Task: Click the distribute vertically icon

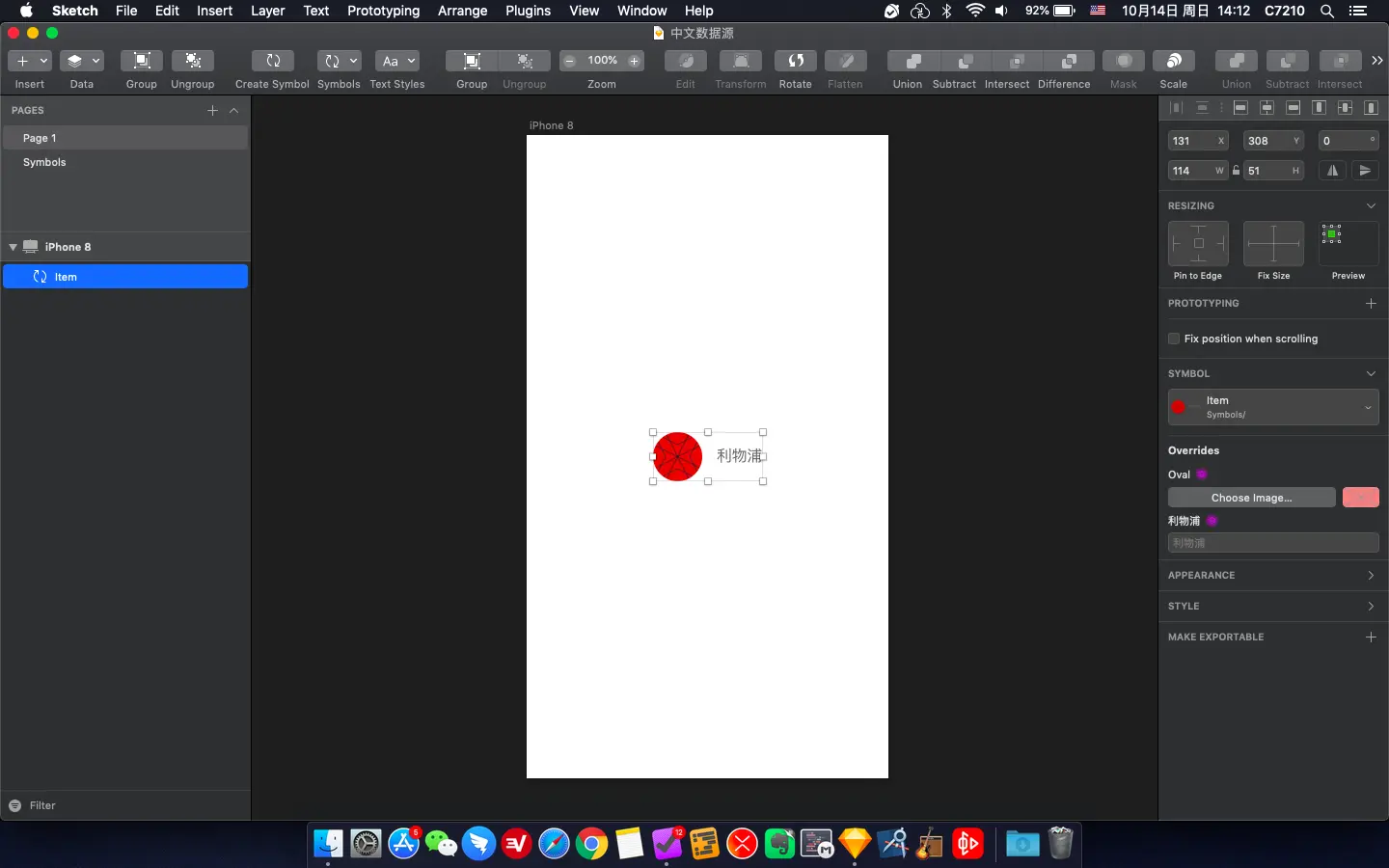Action: point(1202,107)
